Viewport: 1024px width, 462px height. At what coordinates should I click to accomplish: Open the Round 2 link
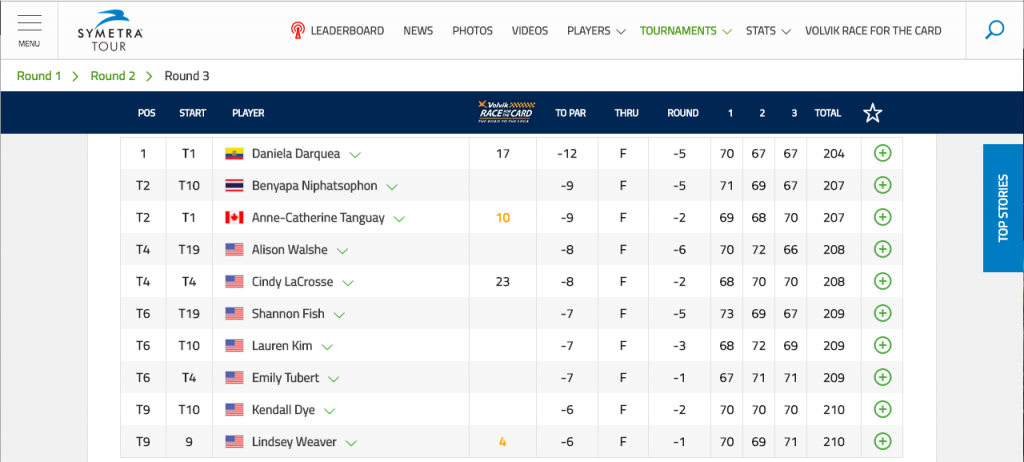112,76
